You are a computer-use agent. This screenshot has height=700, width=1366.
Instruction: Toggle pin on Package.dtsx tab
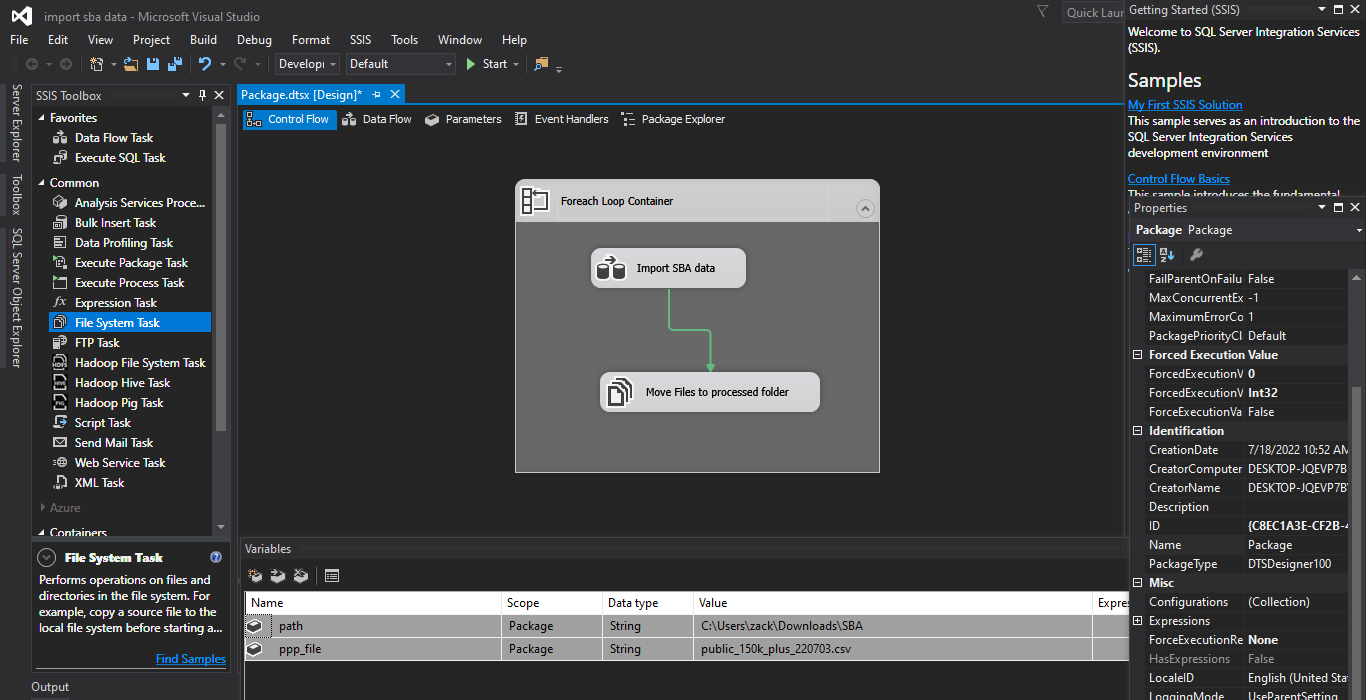coord(377,94)
